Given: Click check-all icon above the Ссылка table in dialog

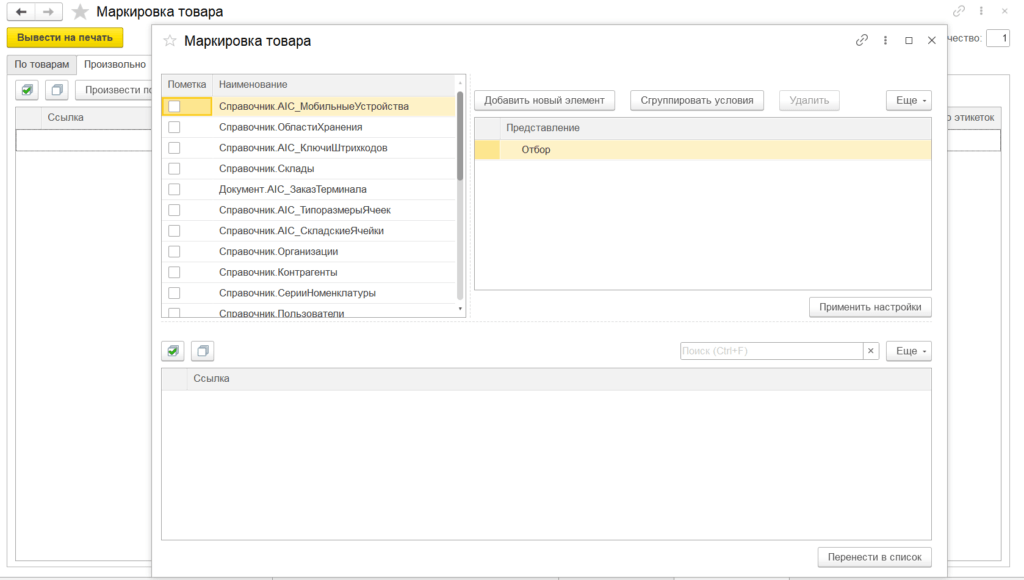Looking at the screenshot, I should coord(174,351).
